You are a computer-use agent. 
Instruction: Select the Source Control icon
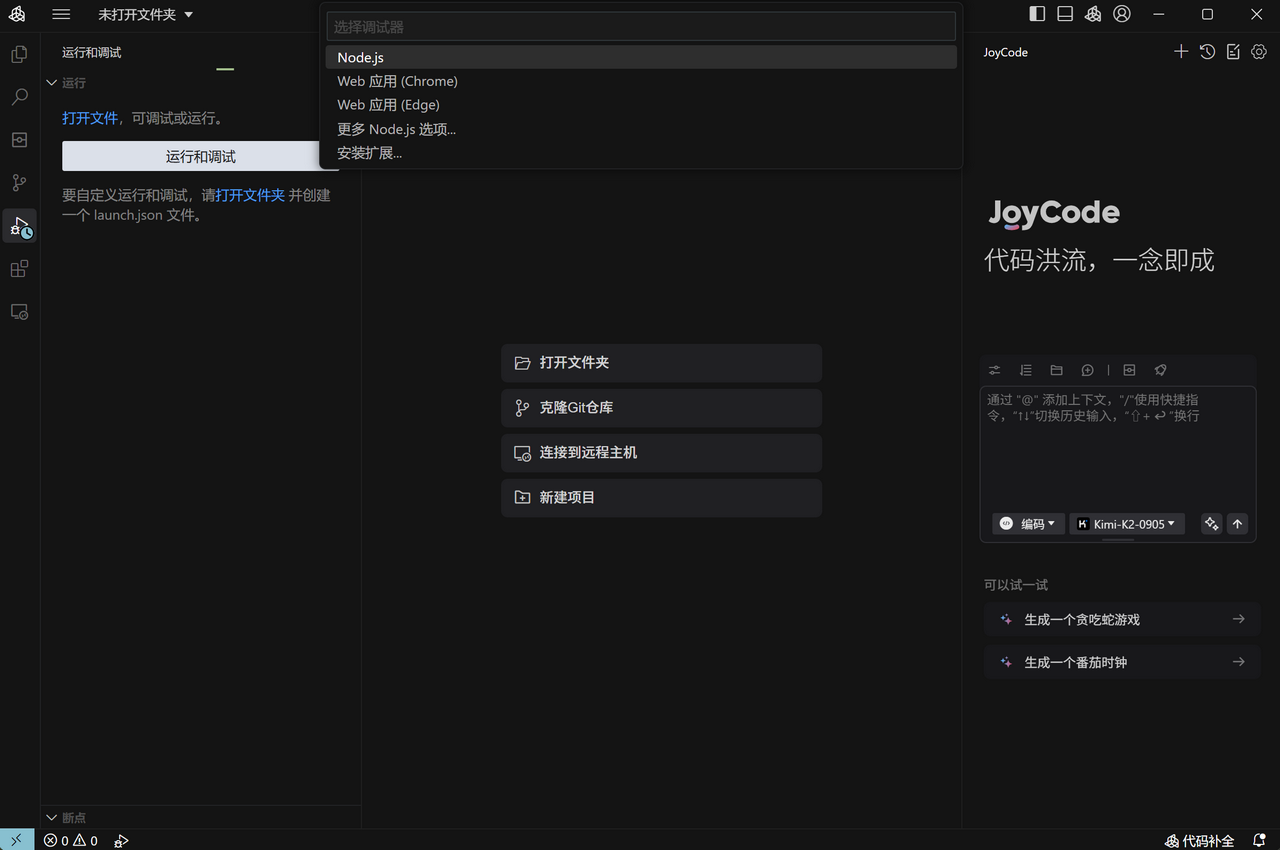coord(18,182)
